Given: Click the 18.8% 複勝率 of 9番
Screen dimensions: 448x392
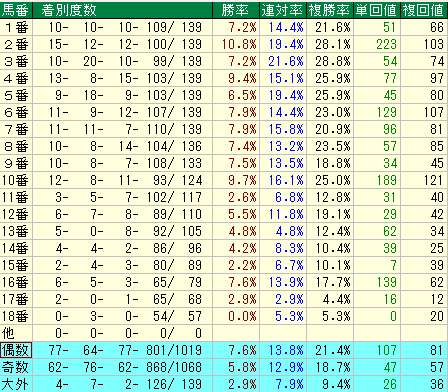Looking at the screenshot, I should coord(333,163).
